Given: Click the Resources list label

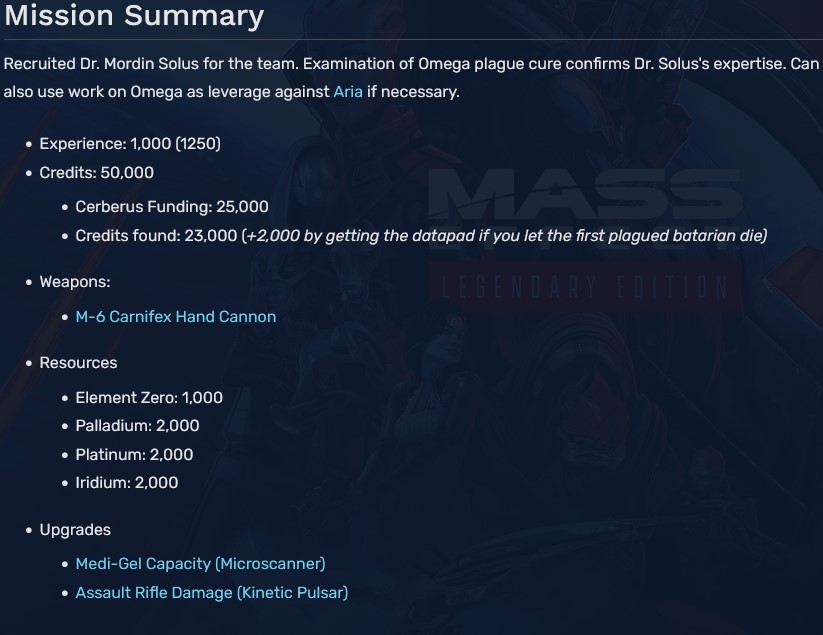Looking at the screenshot, I should [x=78, y=362].
